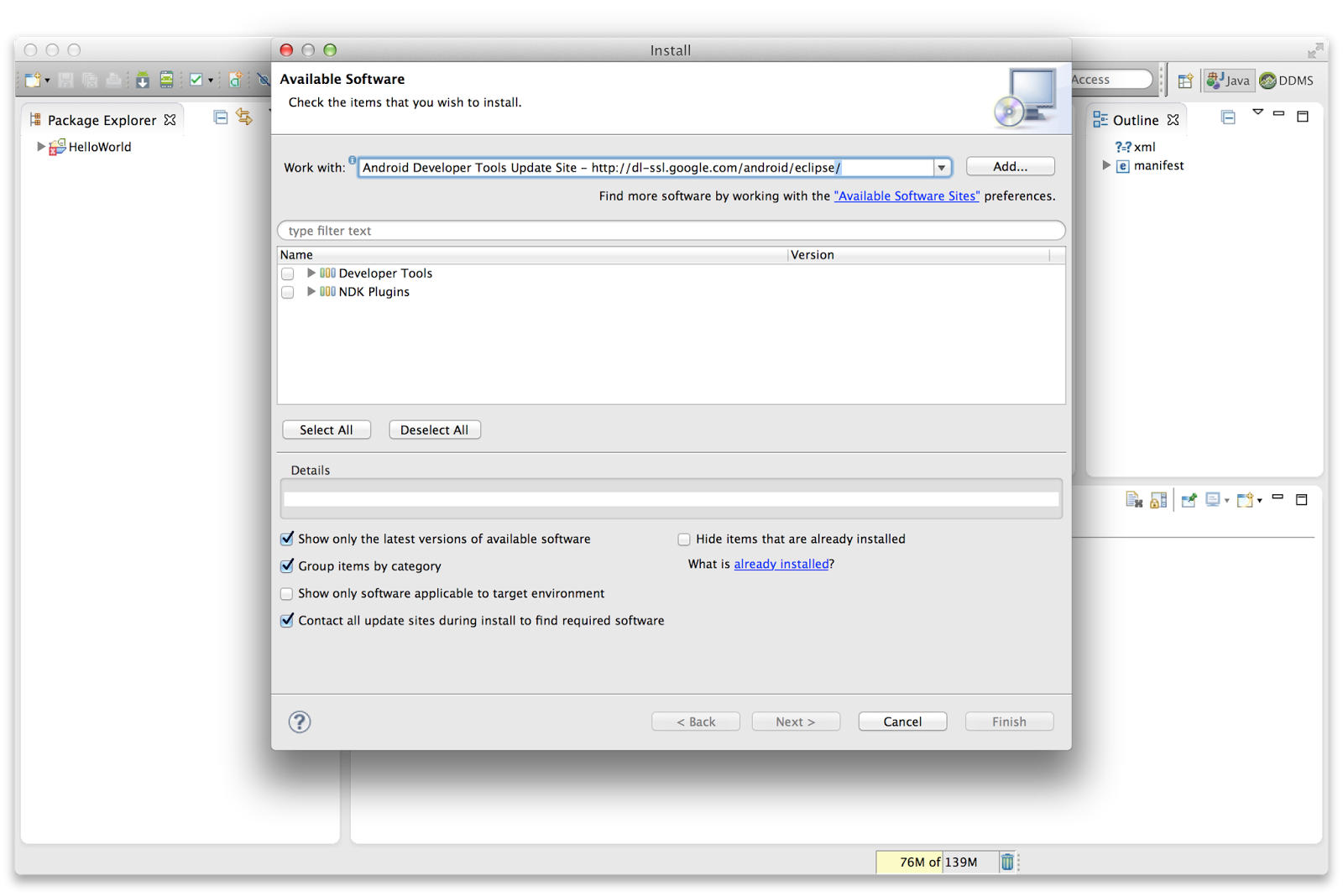The image size is (1343, 896).
Task: Select the Package Explorer tab
Action: coord(101,120)
